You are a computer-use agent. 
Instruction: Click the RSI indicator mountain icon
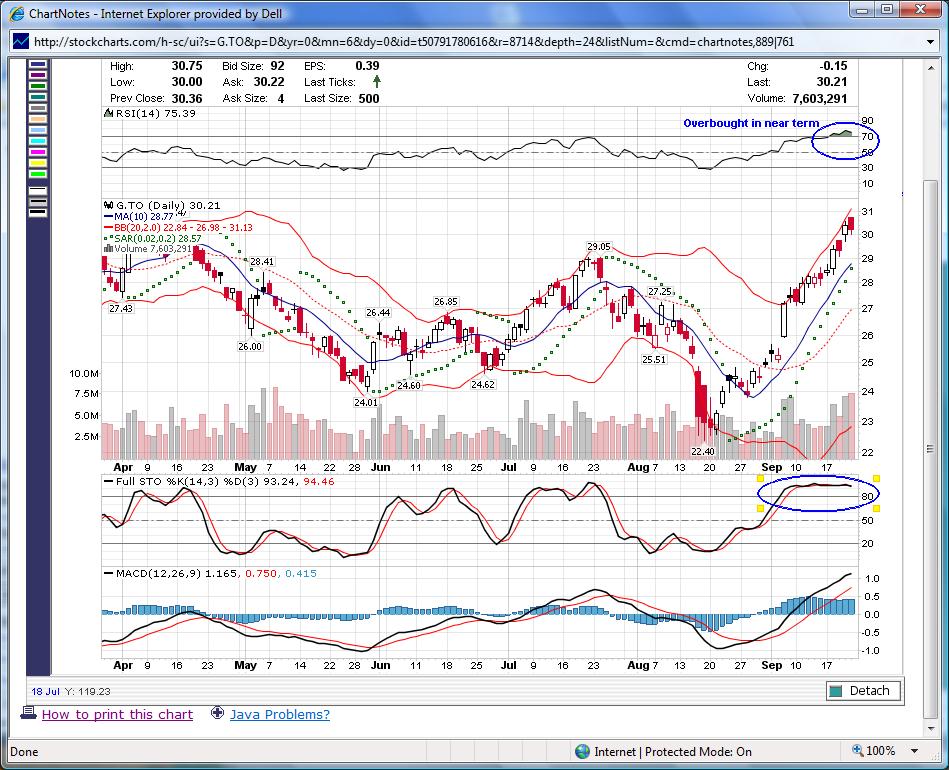point(109,114)
